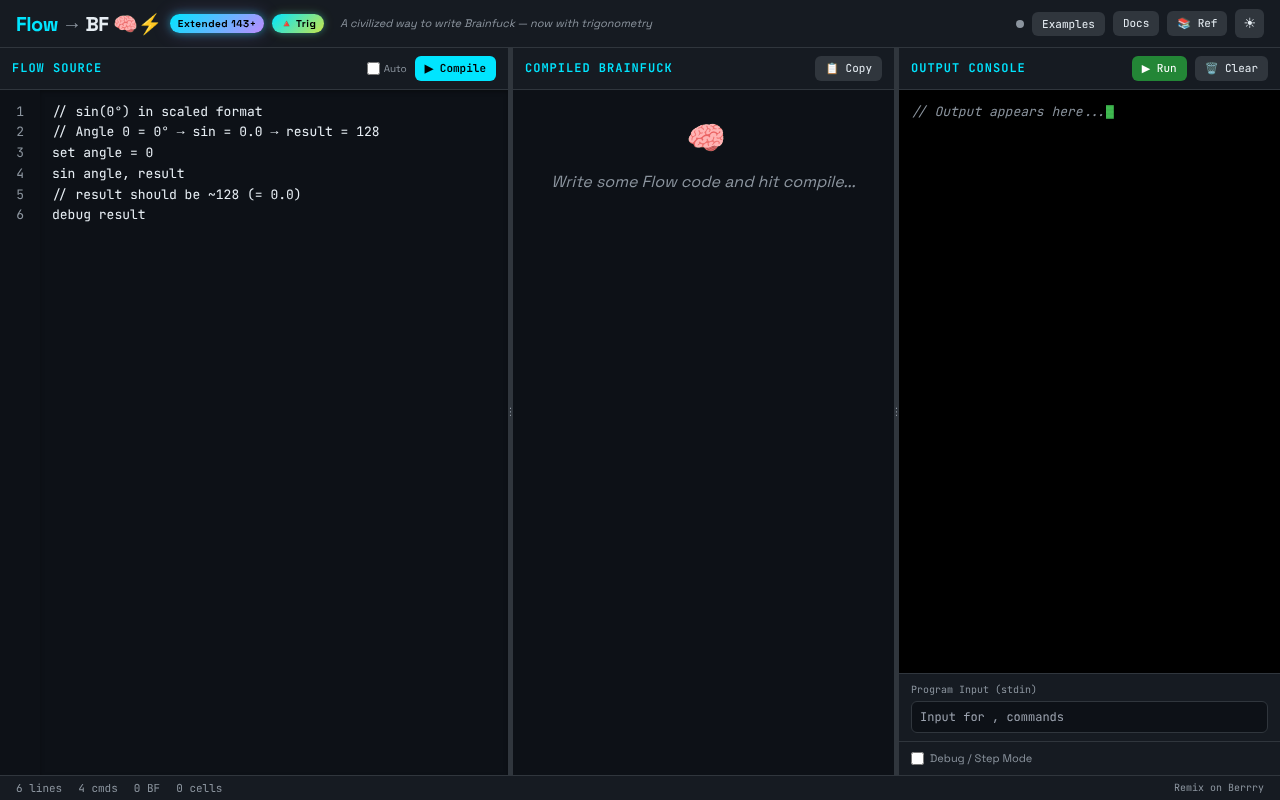
Task: Click the "0 cells" status entry
Action: (199, 788)
